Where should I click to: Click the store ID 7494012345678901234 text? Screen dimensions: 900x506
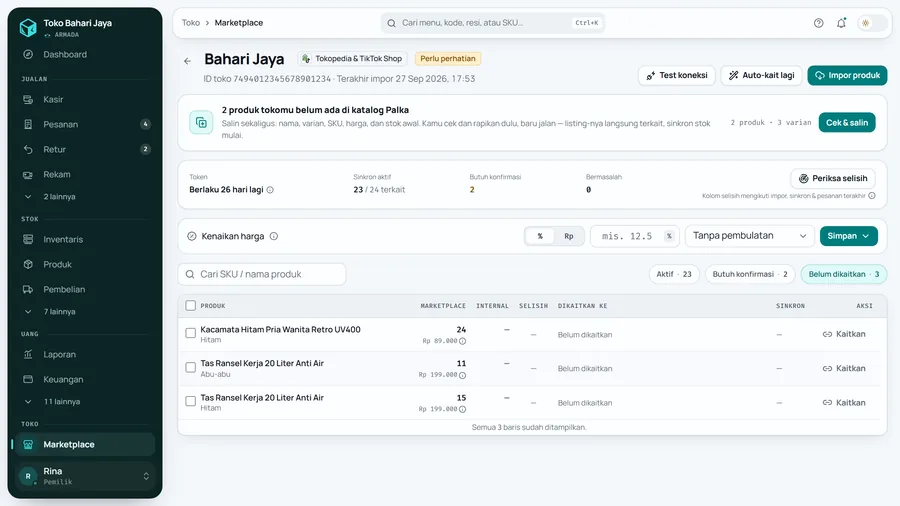pos(282,79)
